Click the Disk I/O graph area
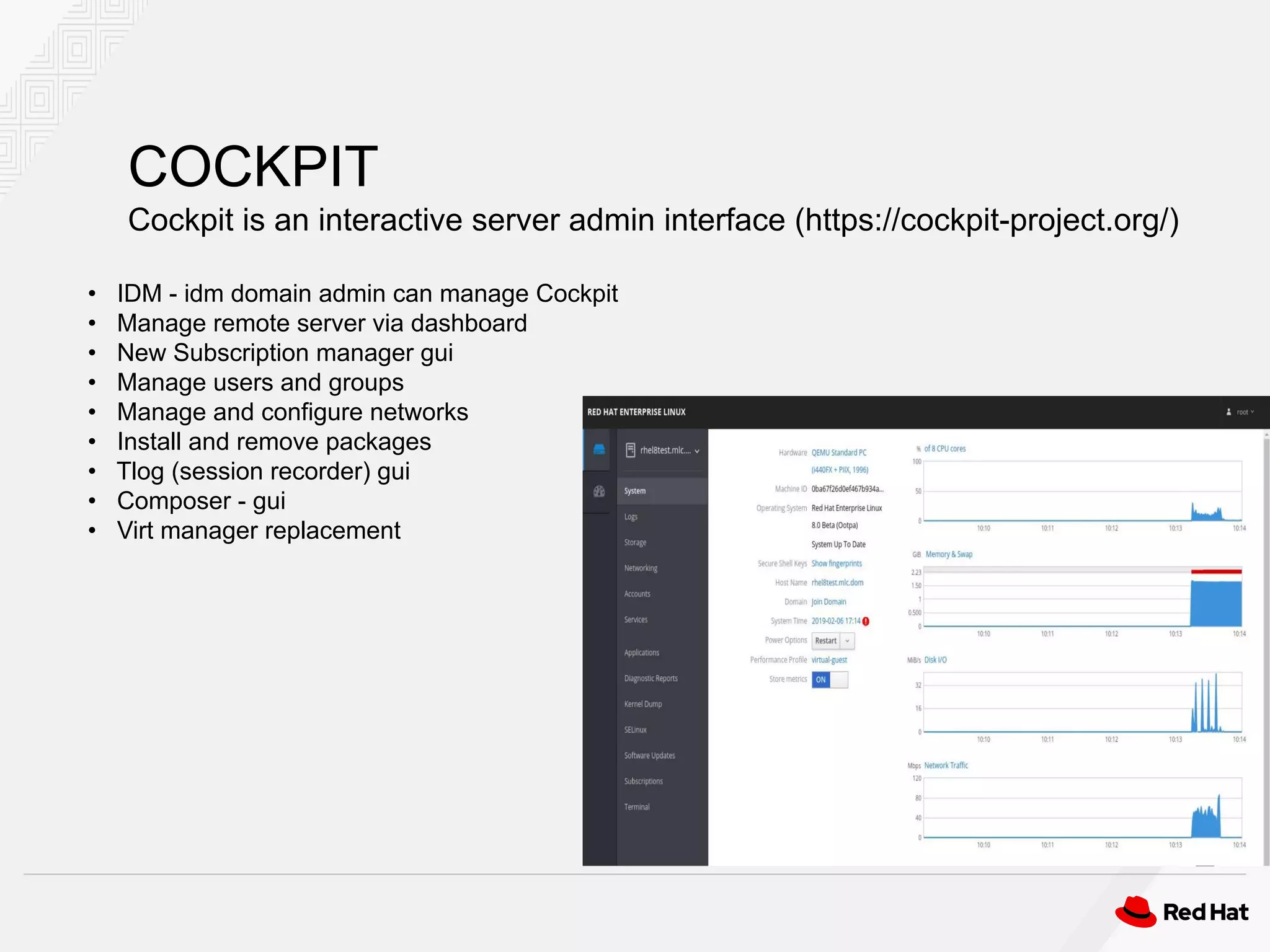The width and height of the screenshot is (1270, 952). click(1083, 702)
